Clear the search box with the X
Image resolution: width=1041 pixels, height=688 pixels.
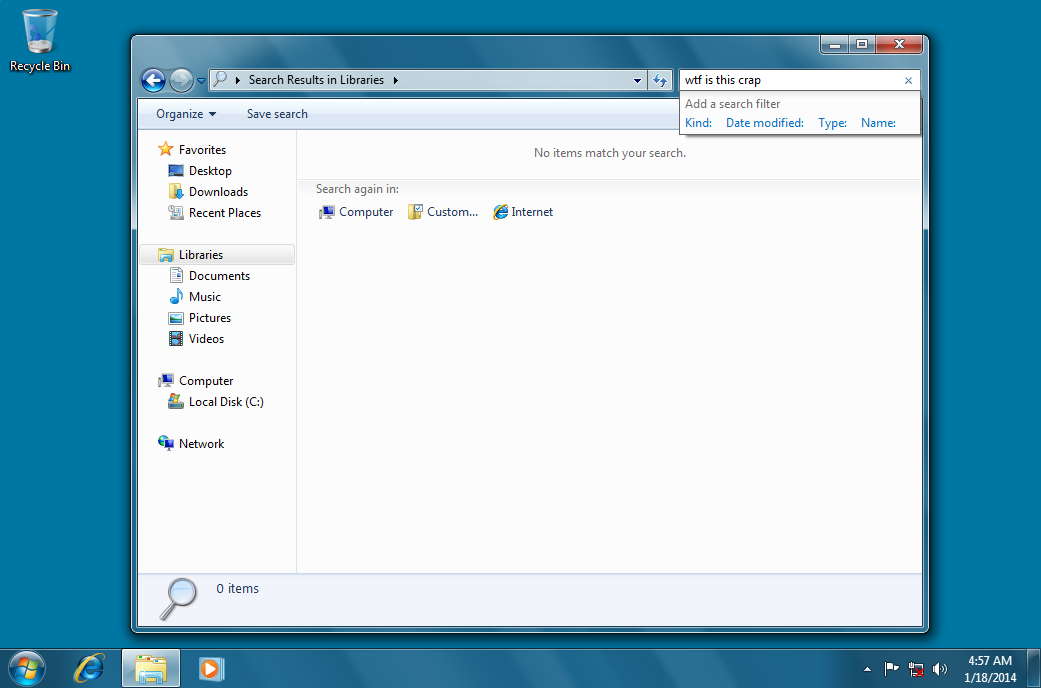pyautogui.click(x=908, y=80)
